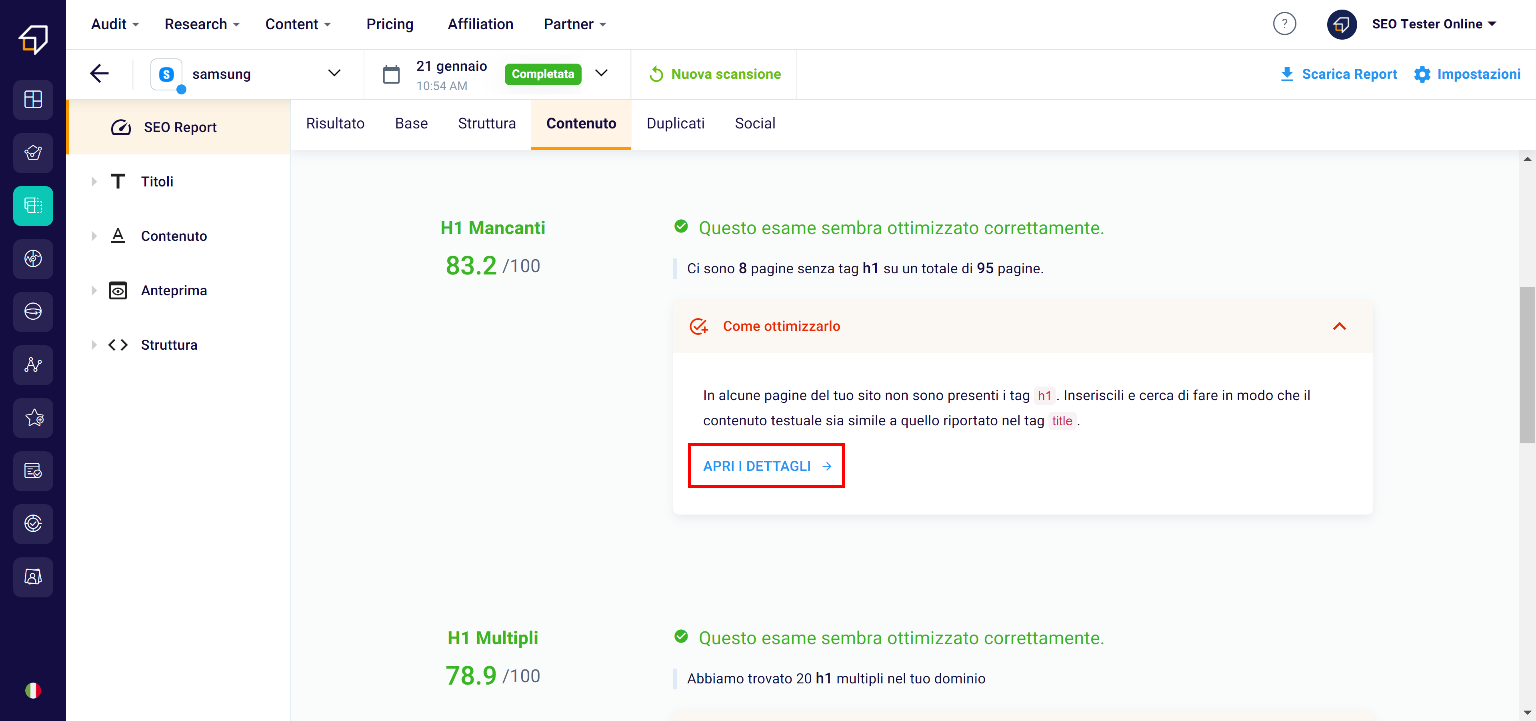Start a Nuova scansione
Image resolution: width=1536 pixels, height=721 pixels.
714,74
